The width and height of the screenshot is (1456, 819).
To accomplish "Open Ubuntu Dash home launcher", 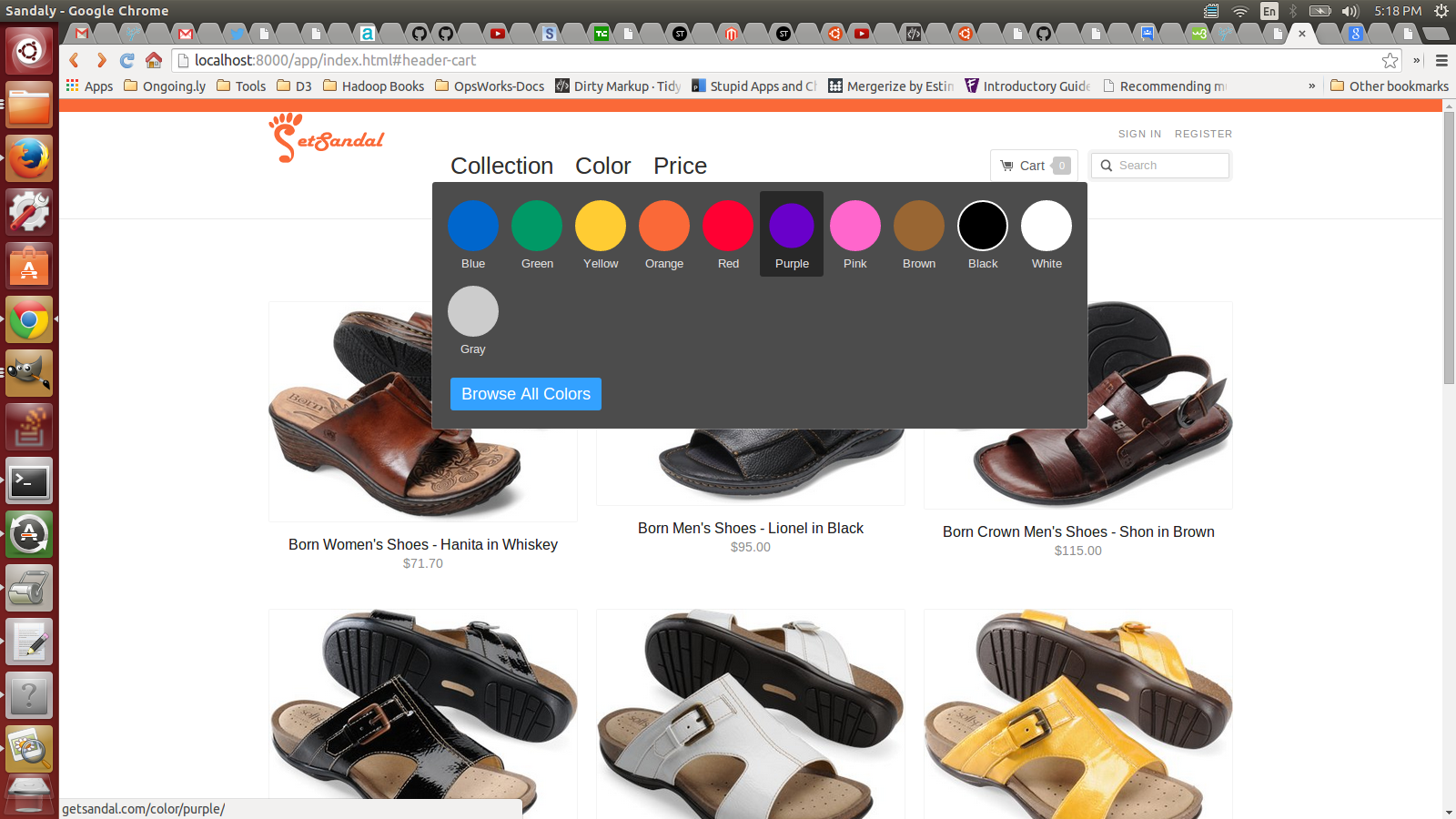I will pos(29,50).
